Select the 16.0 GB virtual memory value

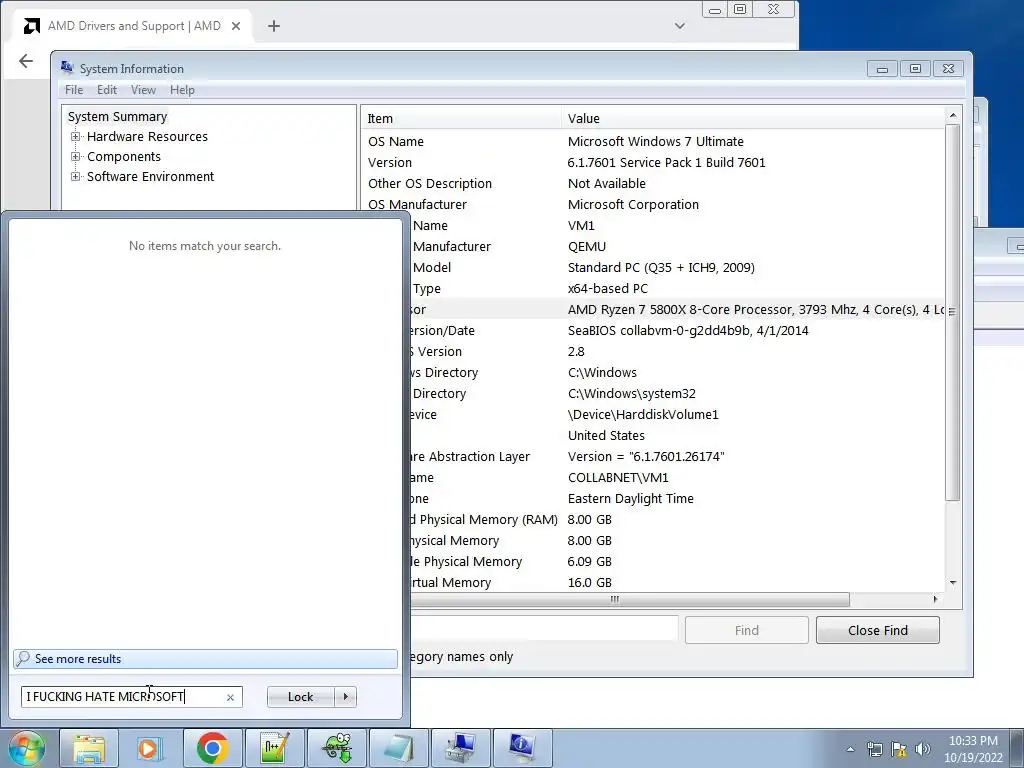589,583
